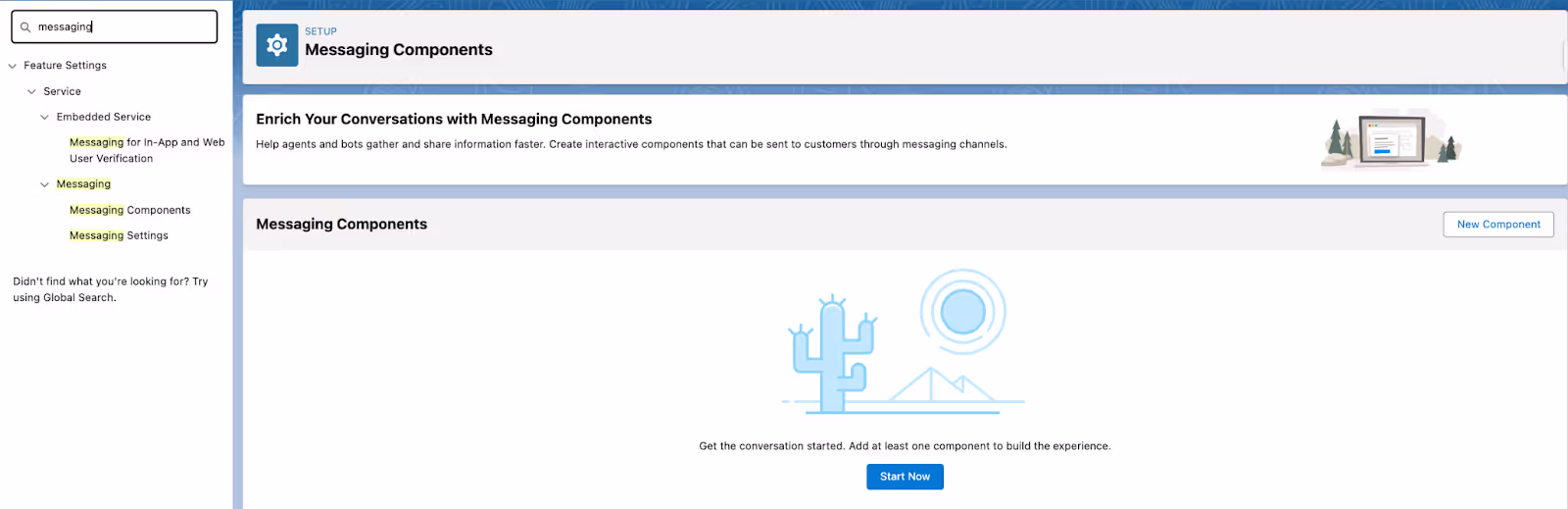Collapse the Embedded Service chevron

[44, 117]
